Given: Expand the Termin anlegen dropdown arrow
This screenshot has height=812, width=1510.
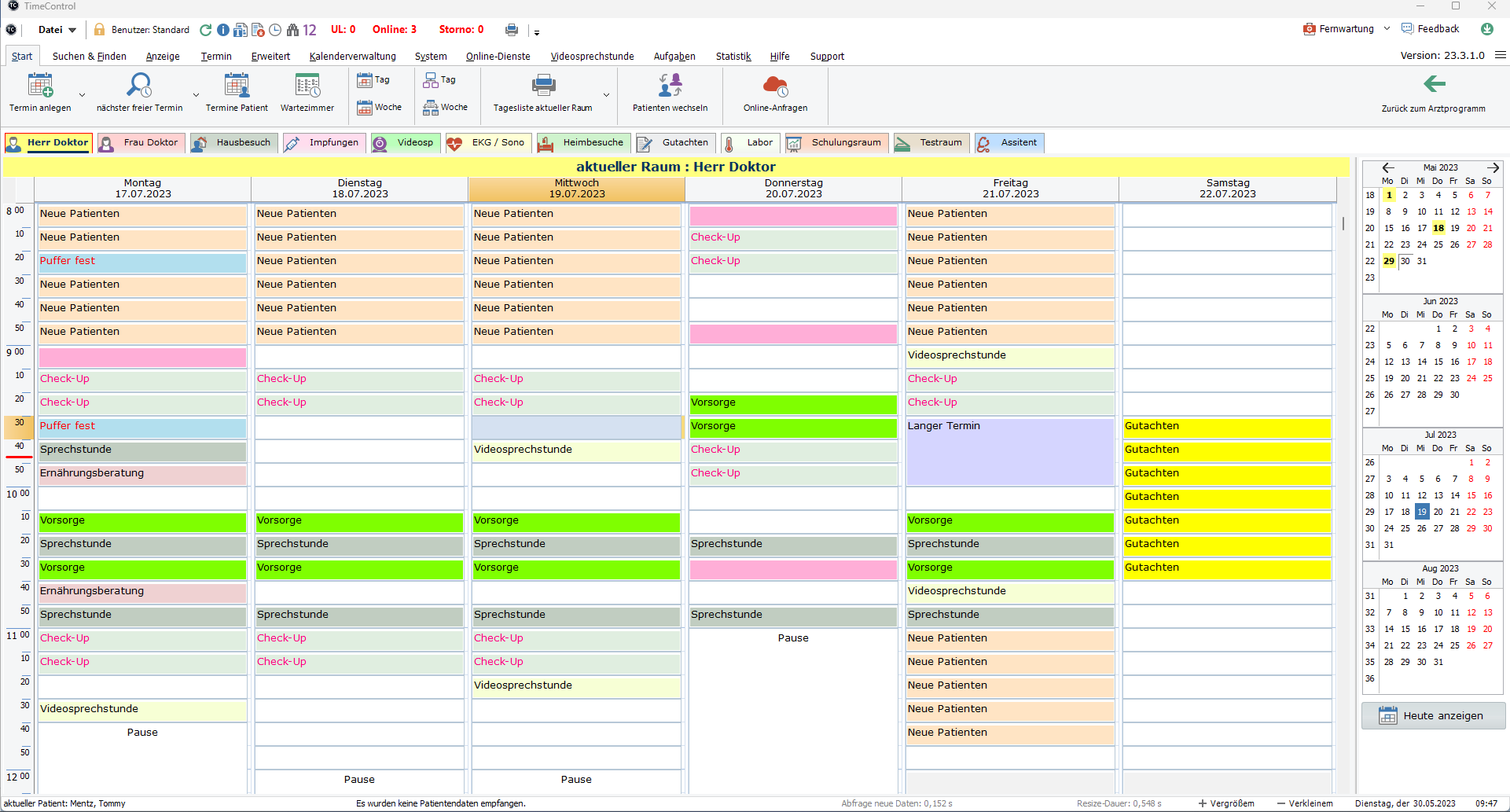Looking at the screenshot, I should click(x=82, y=95).
